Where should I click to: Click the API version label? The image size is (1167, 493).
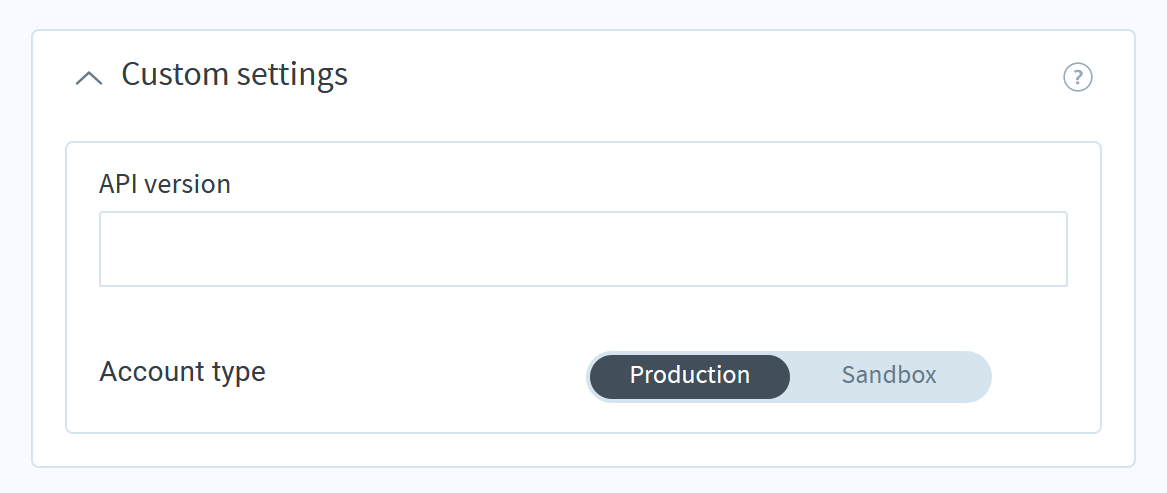(164, 184)
